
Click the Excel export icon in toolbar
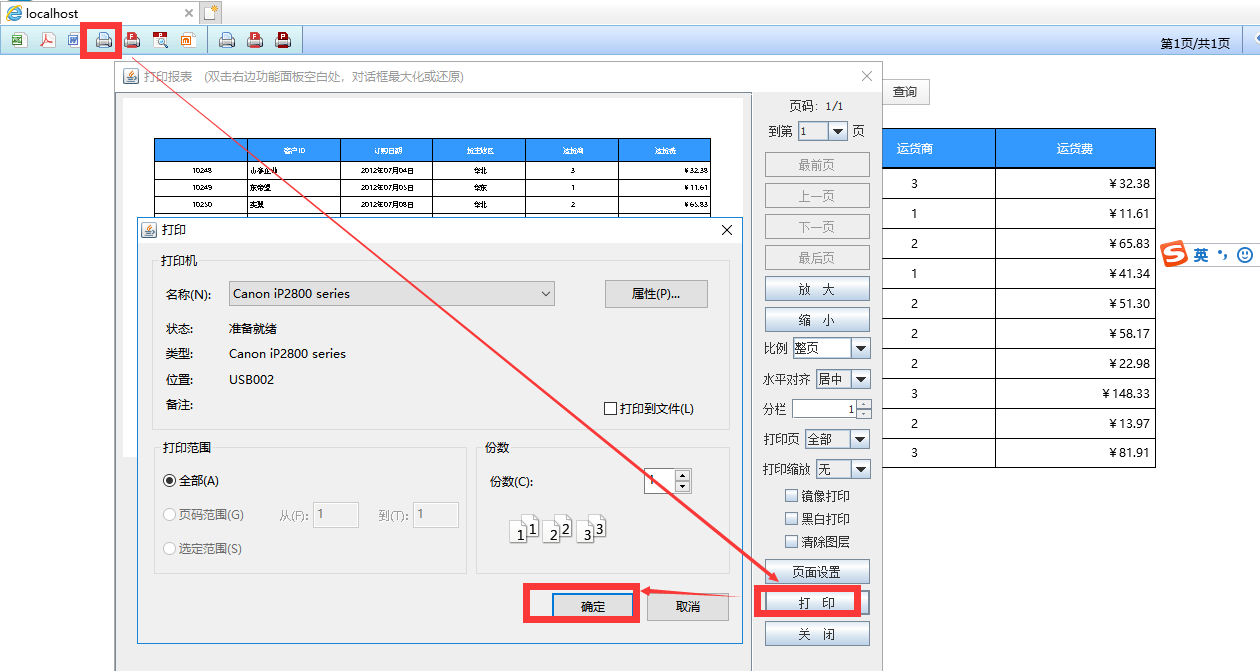point(18,40)
